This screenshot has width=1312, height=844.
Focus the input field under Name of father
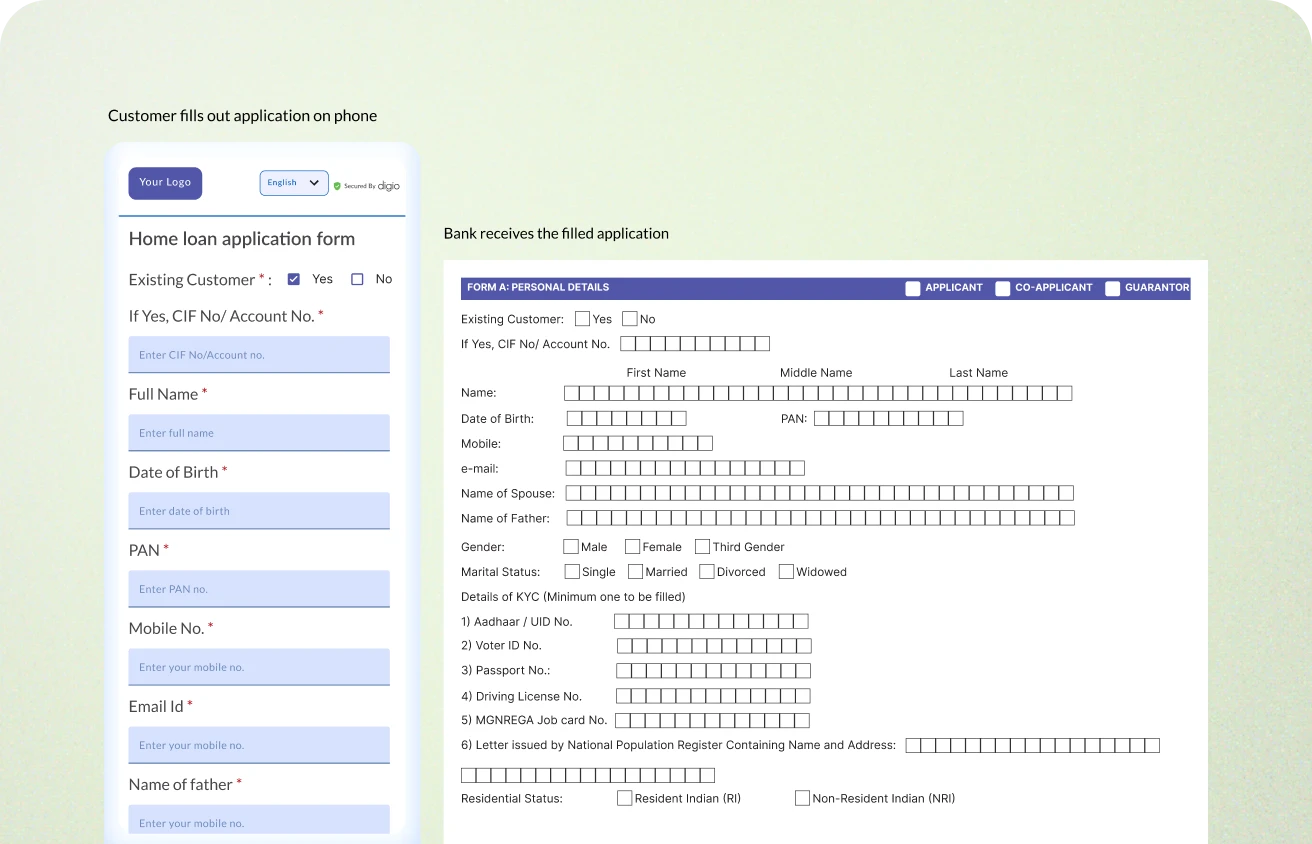(259, 819)
